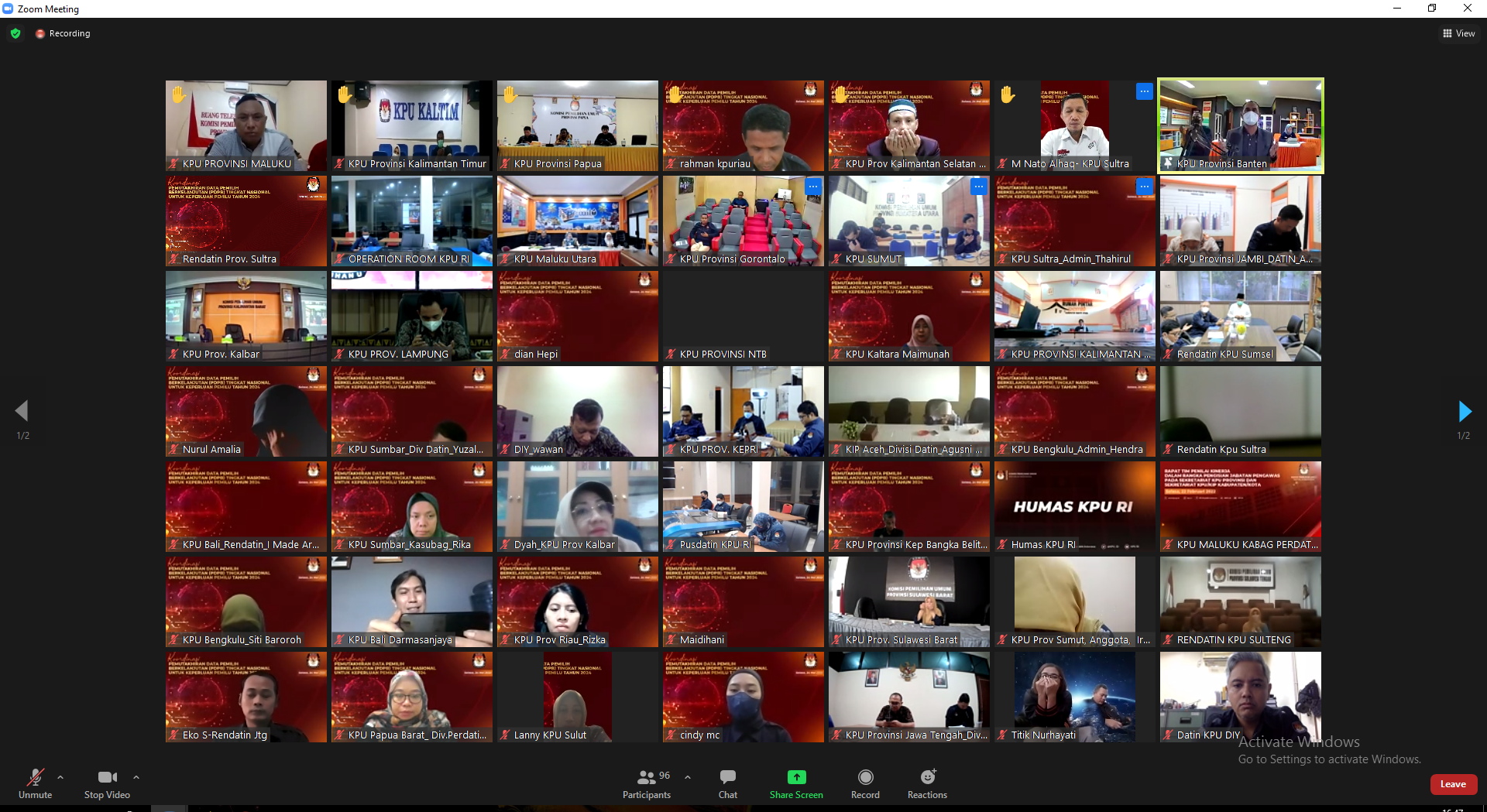The image size is (1487, 812).
Task: Click the green encryption shield icon
Action: [x=15, y=33]
